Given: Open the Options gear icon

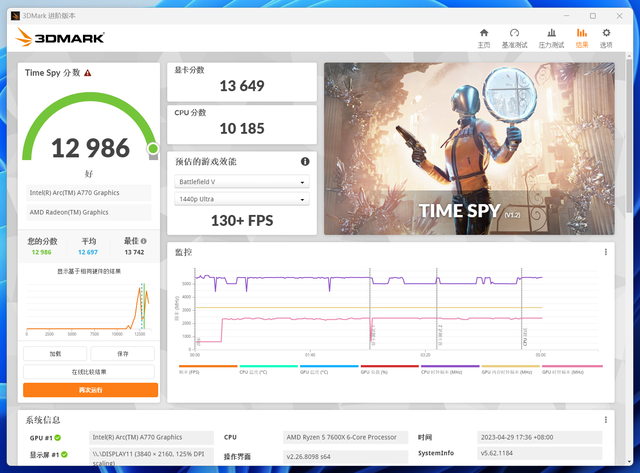Looking at the screenshot, I should point(606,33).
